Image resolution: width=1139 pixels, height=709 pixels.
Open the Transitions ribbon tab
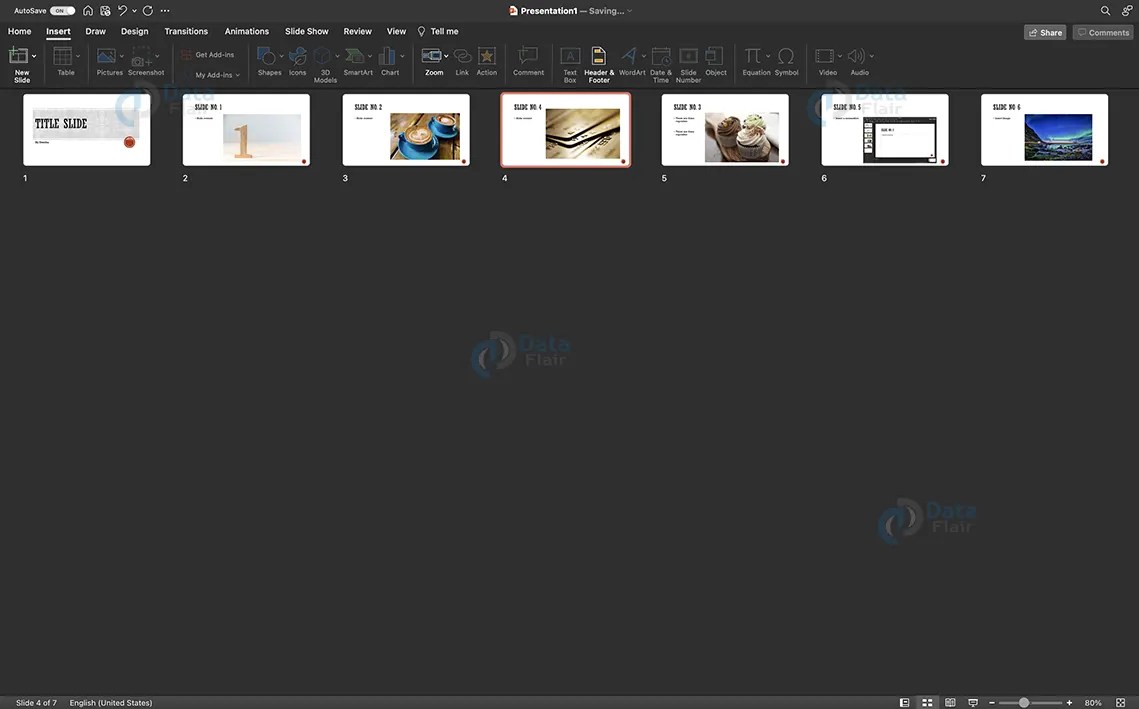tap(185, 31)
